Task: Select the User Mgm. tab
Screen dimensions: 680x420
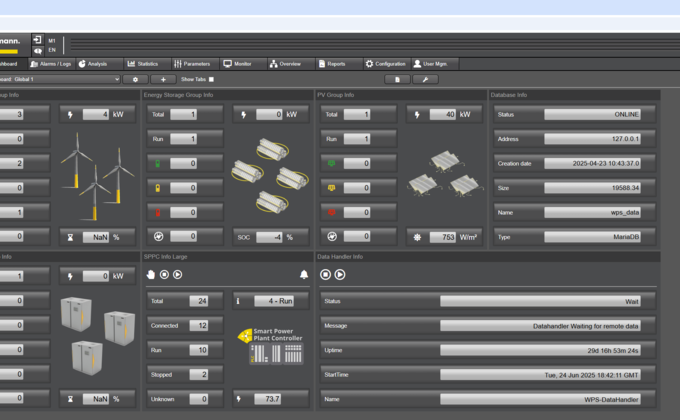Action: pyautogui.click(x=430, y=63)
